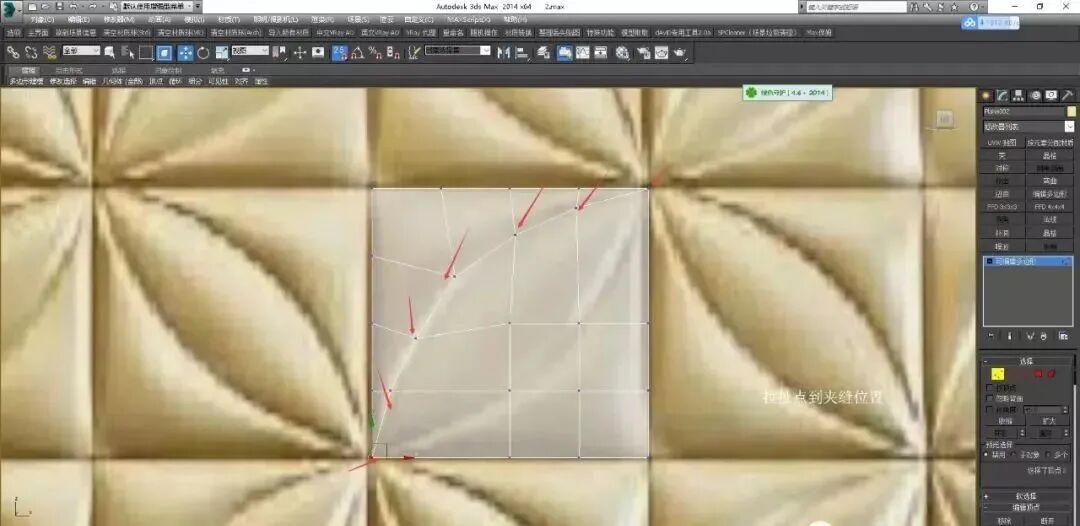Activate the Select and Rotate tool
The image size is (1080, 526).
[203, 52]
